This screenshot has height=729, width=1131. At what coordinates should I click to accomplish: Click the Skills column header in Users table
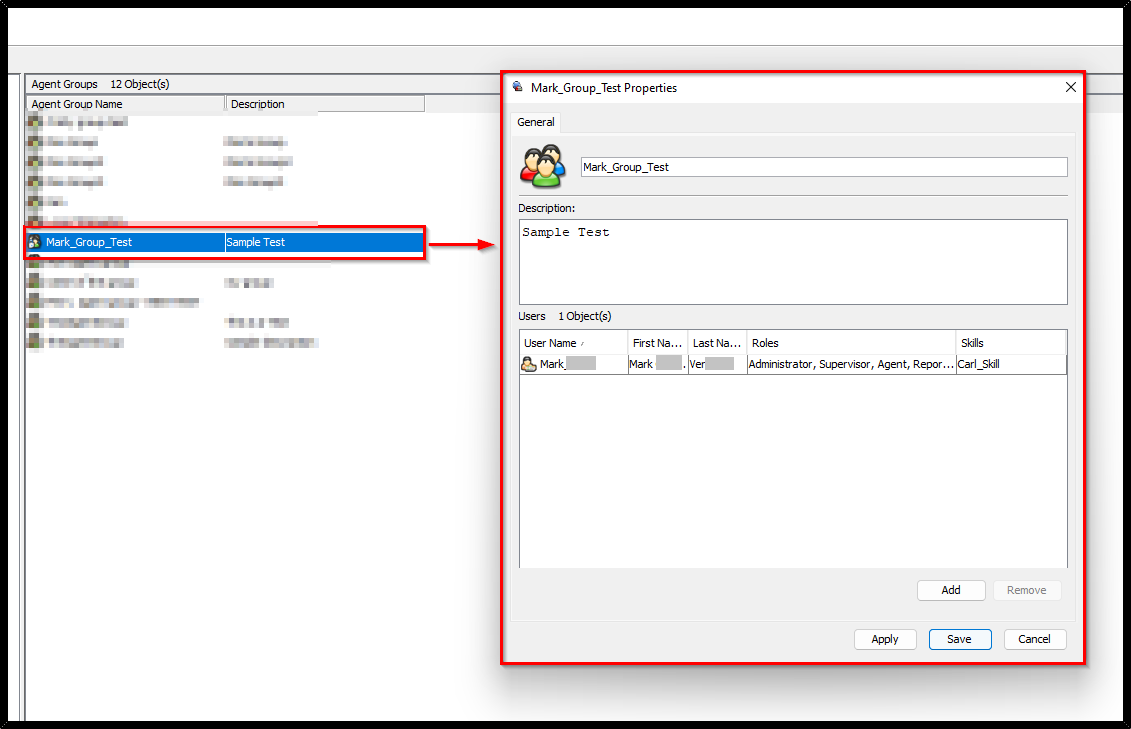coord(1011,343)
